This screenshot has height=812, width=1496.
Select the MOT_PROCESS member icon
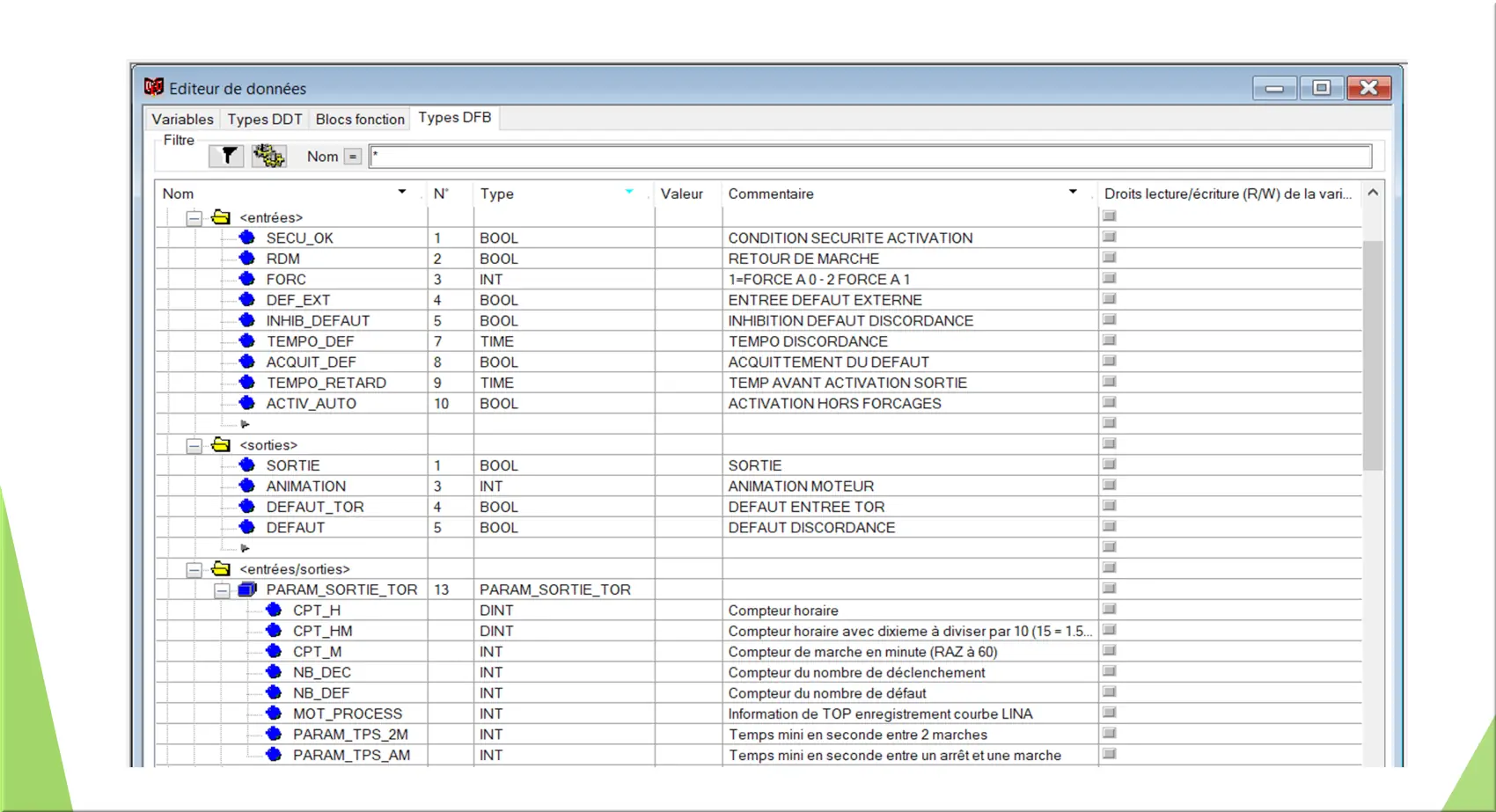[274, 713]
